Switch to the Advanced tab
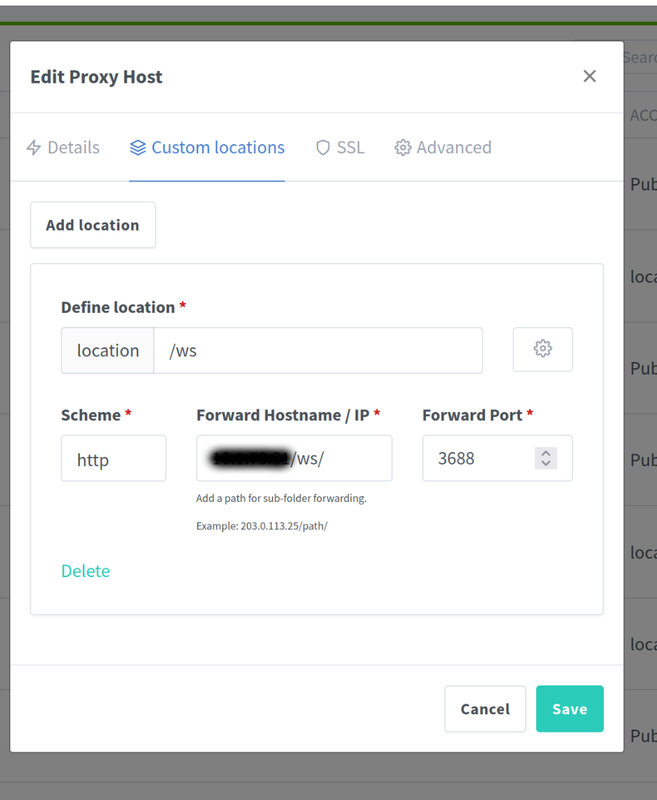Screen dimensions: 657x800 [443, 148]
